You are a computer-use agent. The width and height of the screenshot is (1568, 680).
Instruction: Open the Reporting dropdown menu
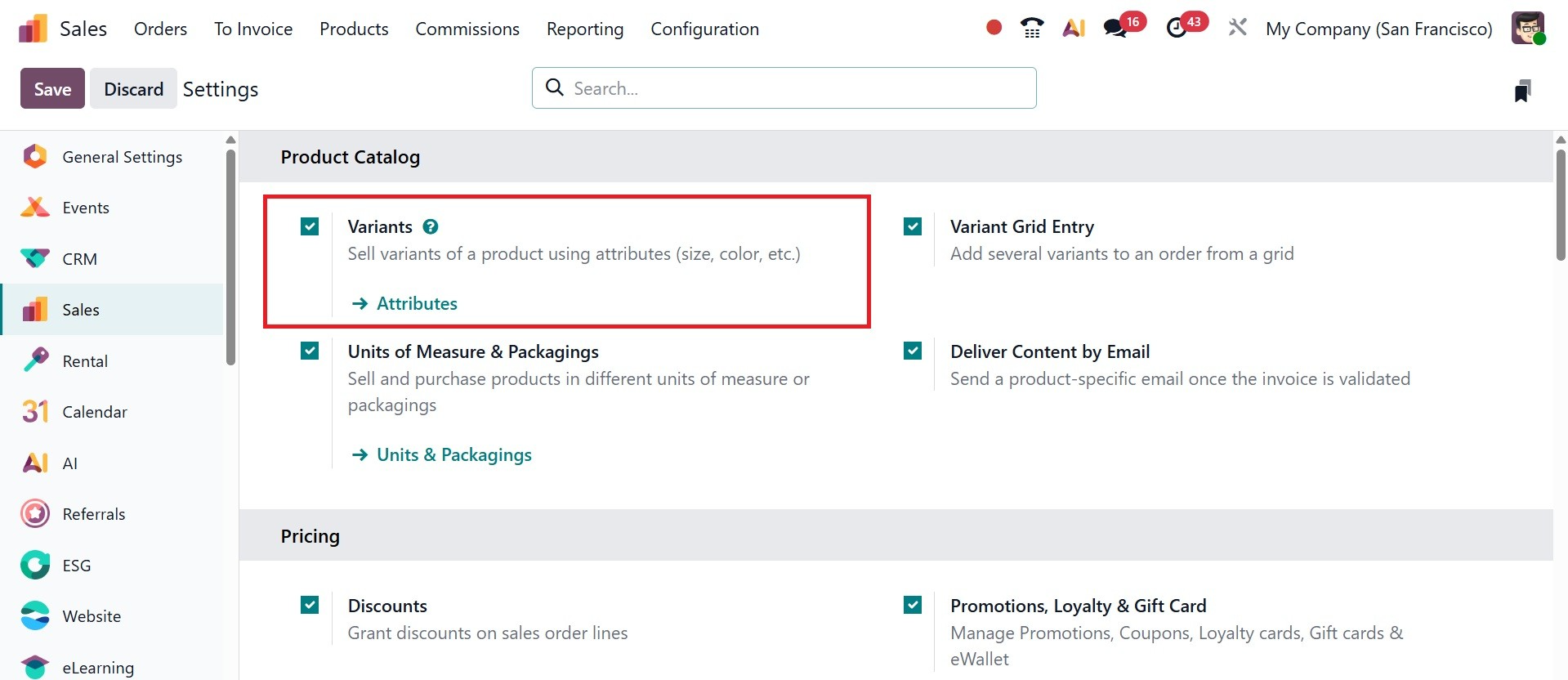[x=584, y=29]
